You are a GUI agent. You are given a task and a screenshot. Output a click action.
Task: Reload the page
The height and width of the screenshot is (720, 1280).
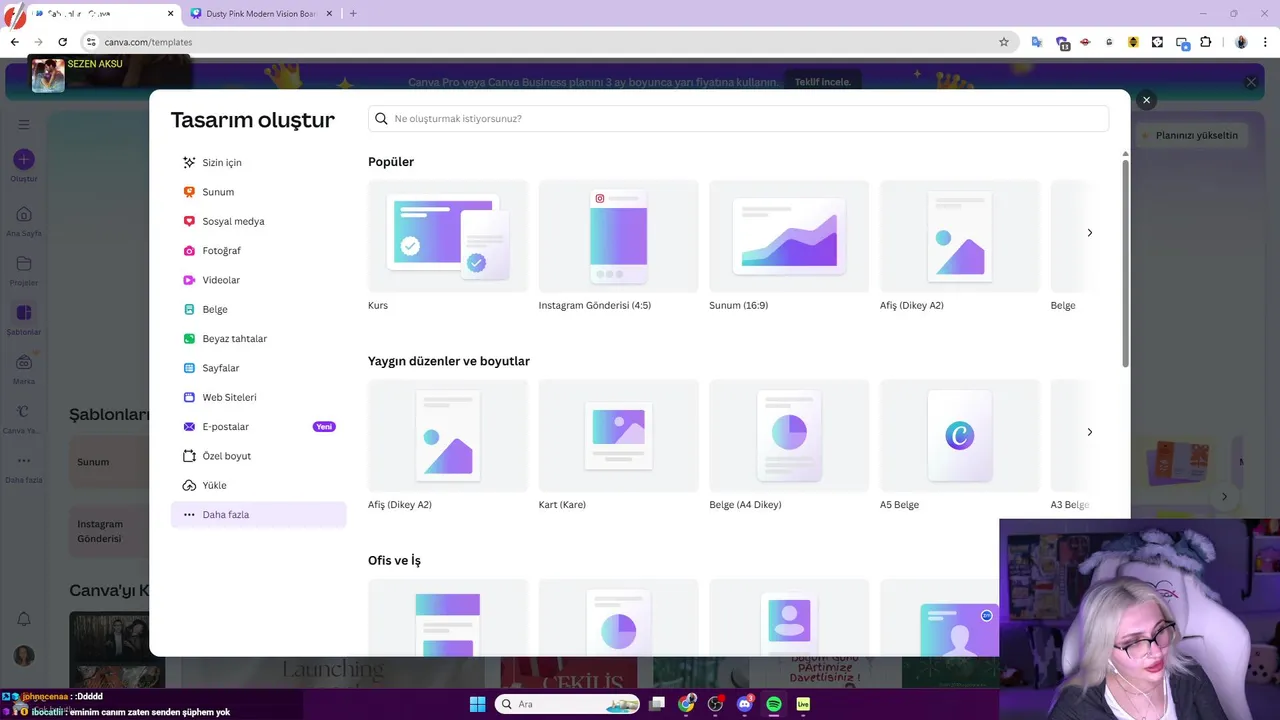pyautogui.click(x=62, y=42)
